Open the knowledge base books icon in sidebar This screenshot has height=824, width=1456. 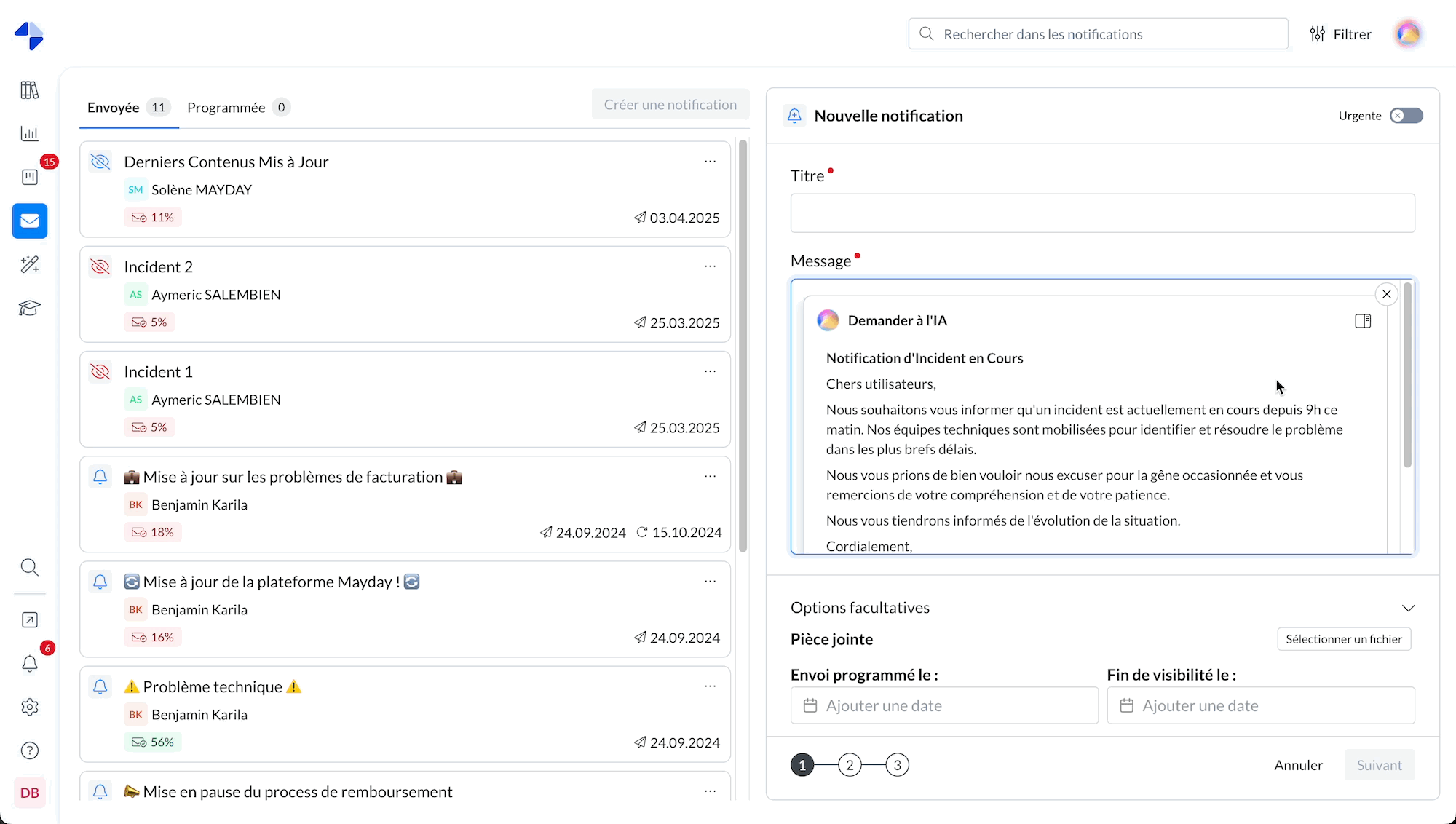point(30,90)
